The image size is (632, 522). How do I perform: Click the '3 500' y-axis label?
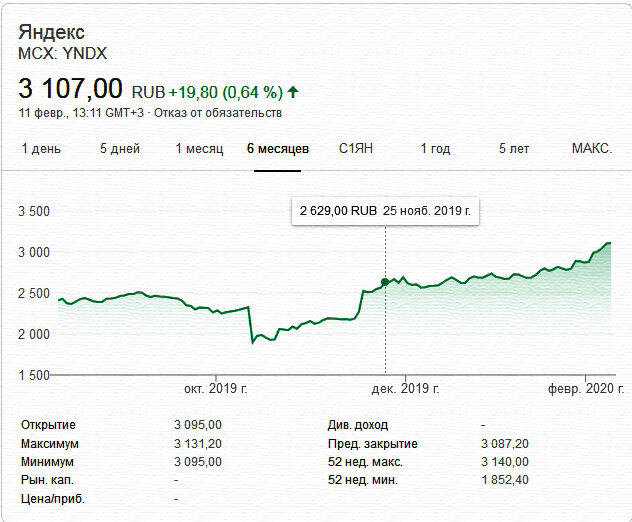pyautogui.click(x=34, y=211)
